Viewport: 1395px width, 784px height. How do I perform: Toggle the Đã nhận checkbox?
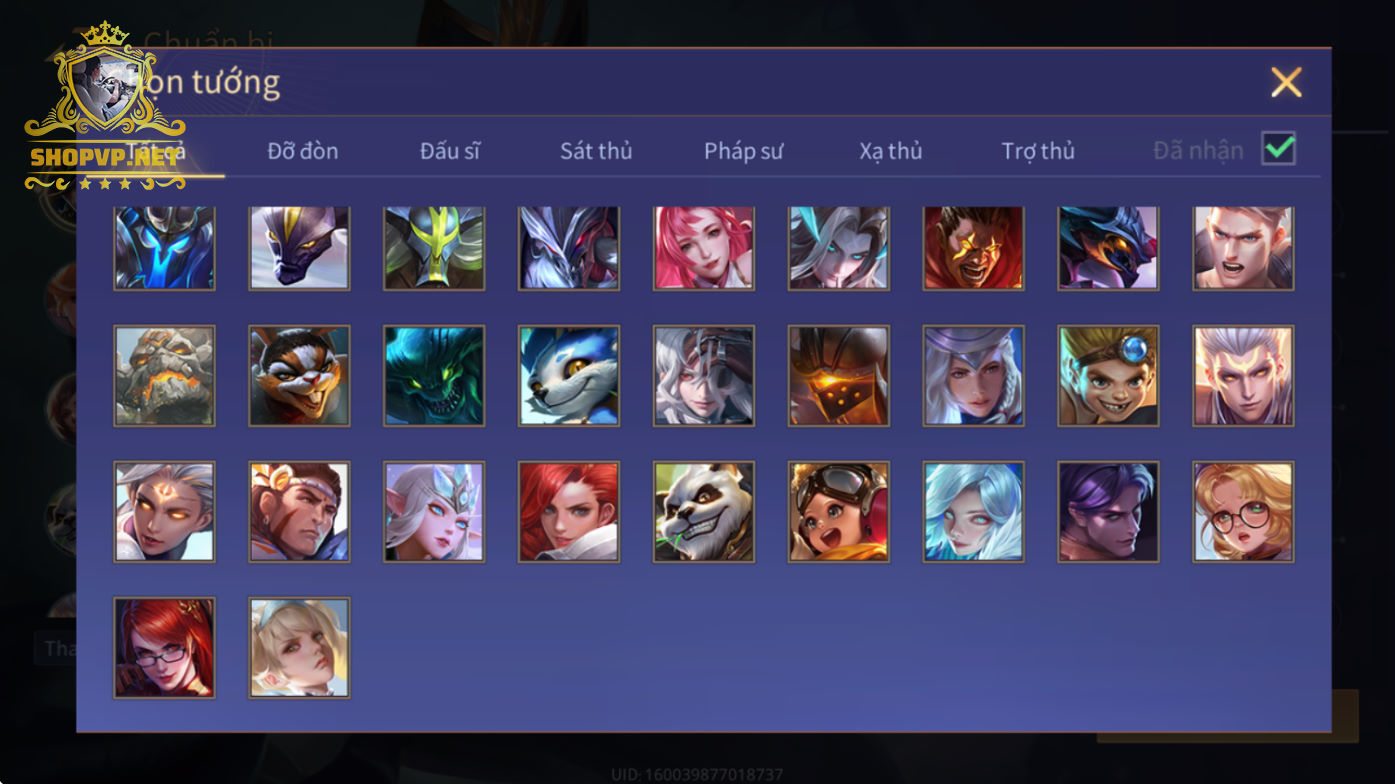point(1278,149)
